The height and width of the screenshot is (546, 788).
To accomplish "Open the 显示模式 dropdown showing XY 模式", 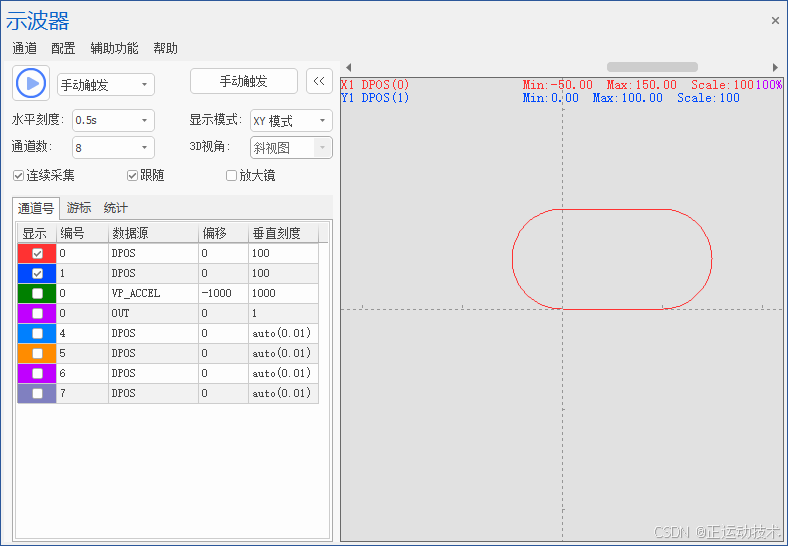I will point(291,121).
